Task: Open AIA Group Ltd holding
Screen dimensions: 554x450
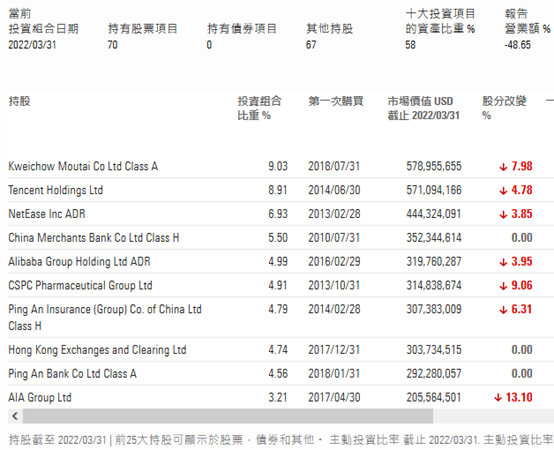Action: [40, 397]
